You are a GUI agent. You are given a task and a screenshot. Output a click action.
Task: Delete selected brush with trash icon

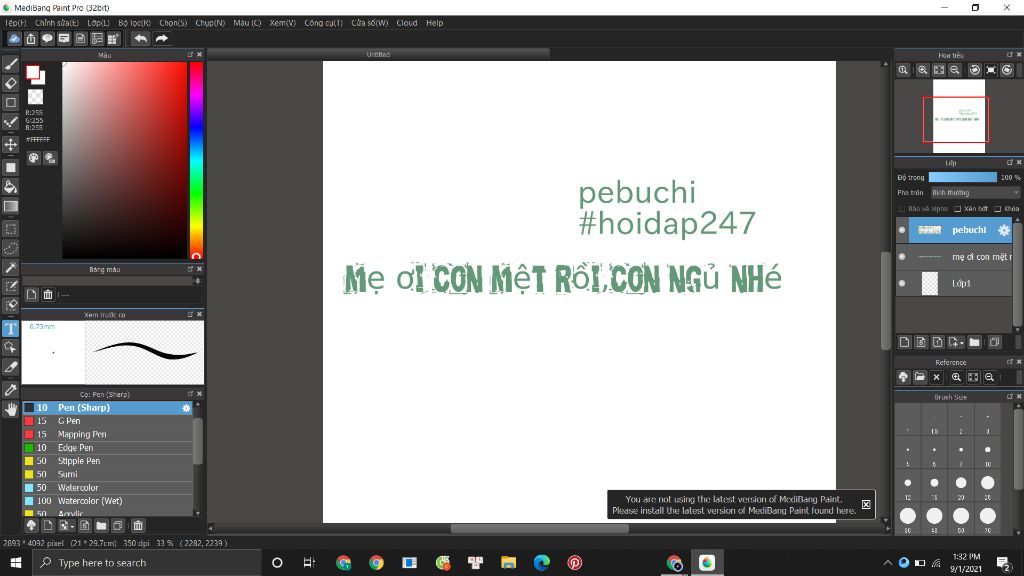pos(138,525)
